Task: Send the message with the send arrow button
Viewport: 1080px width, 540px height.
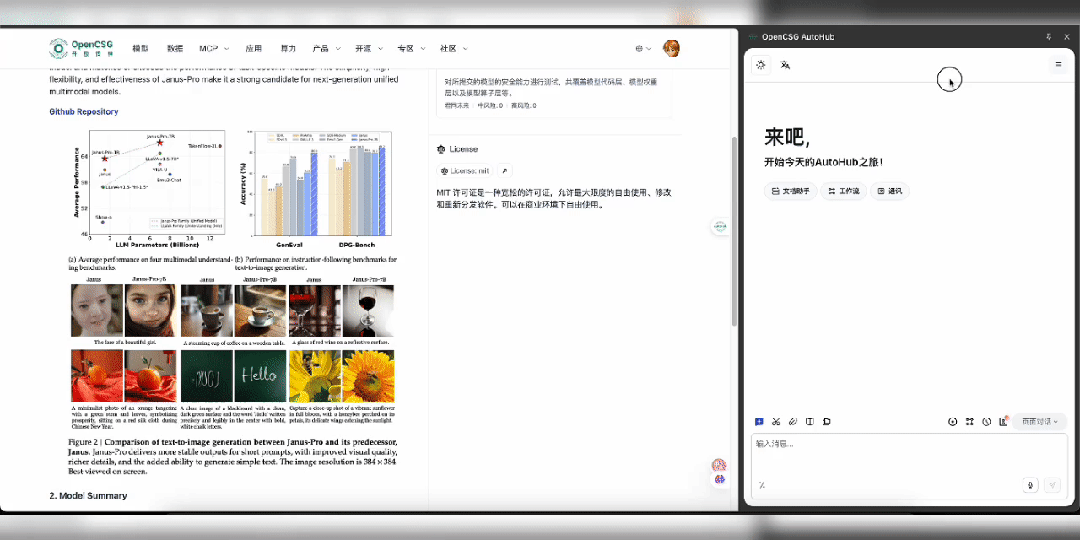Action: (x=1052, y=485)
